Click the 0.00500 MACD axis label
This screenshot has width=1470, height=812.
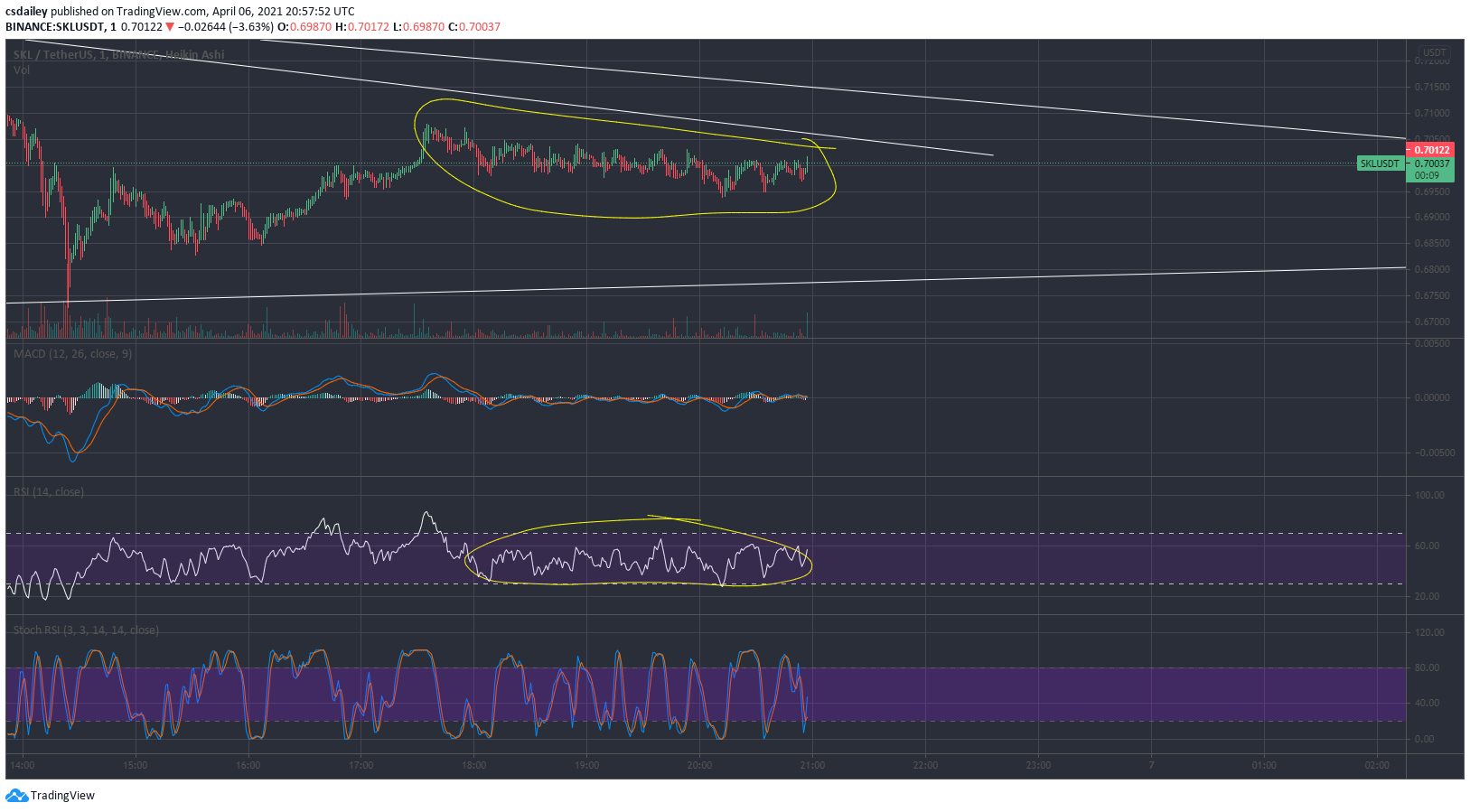click(1432, 343)
